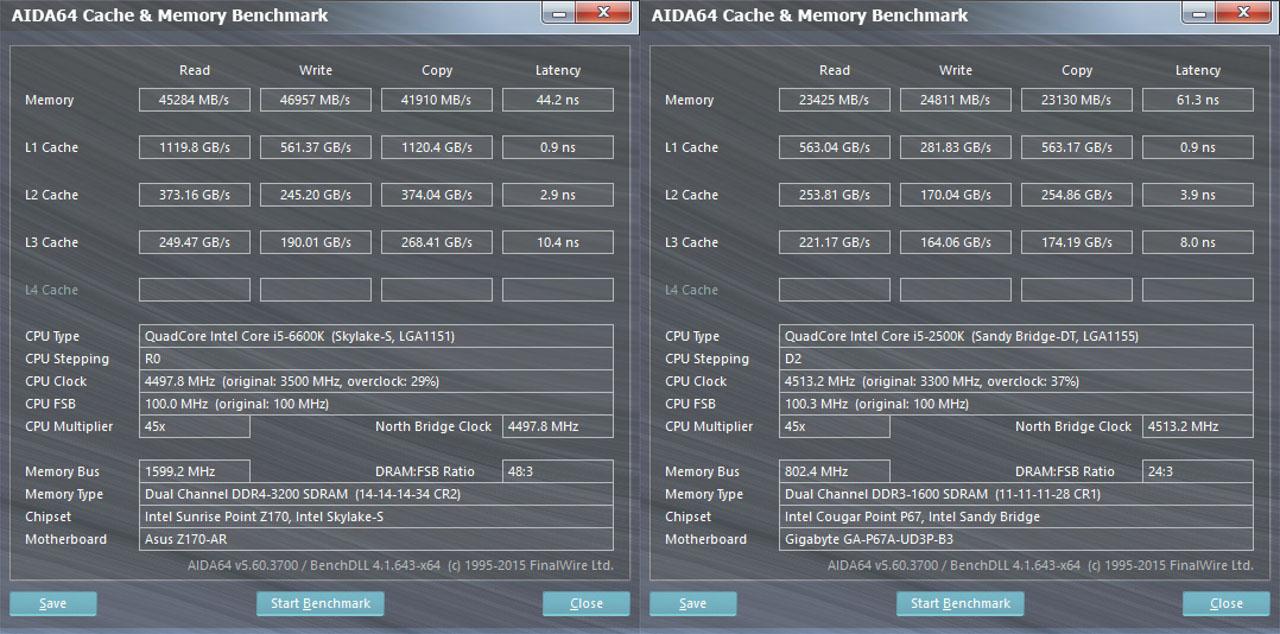Close right AIDA64 window via title bar X

(1243, 13)
